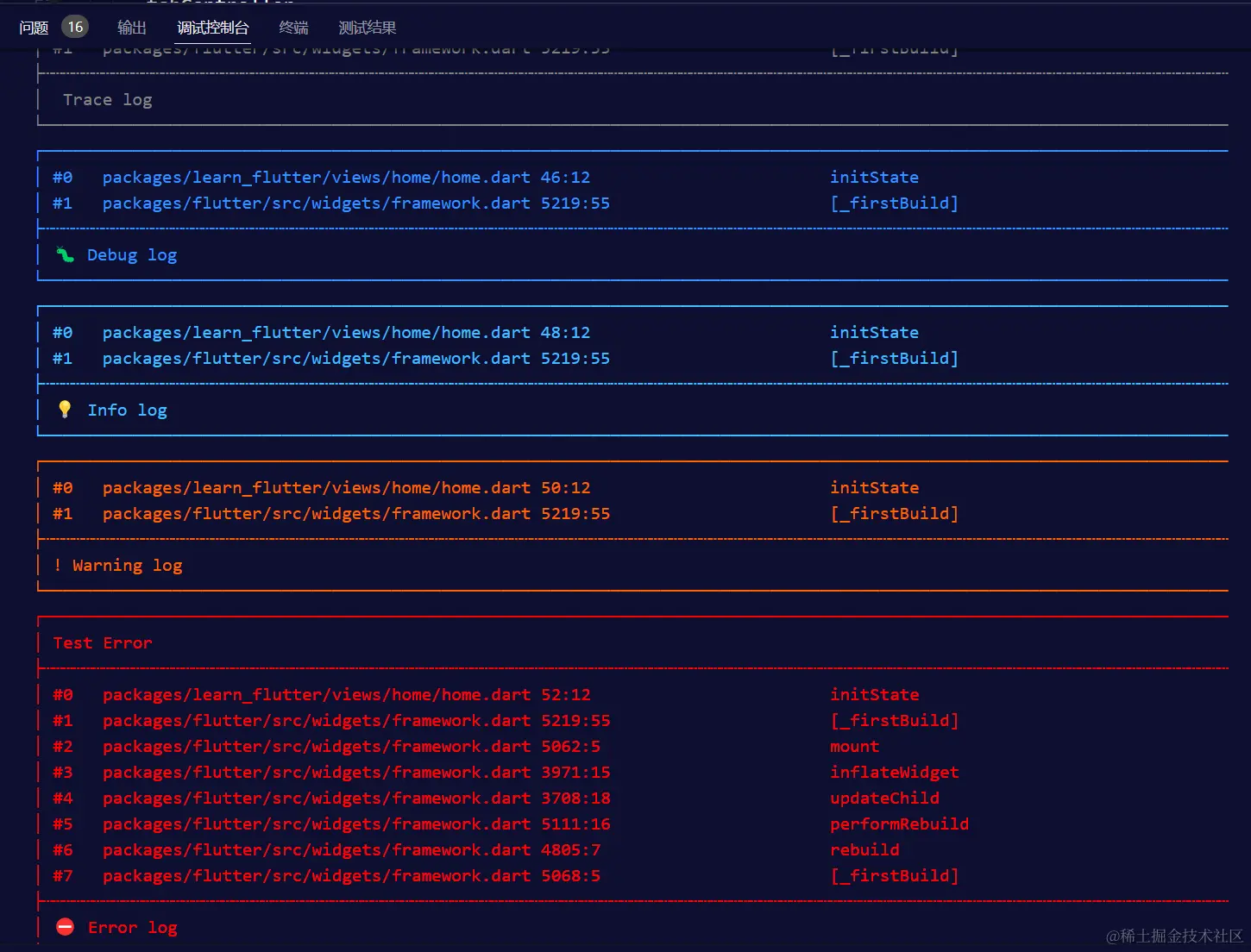
Task: Click the green bug Debug log icon
Action: coord(65,254)
